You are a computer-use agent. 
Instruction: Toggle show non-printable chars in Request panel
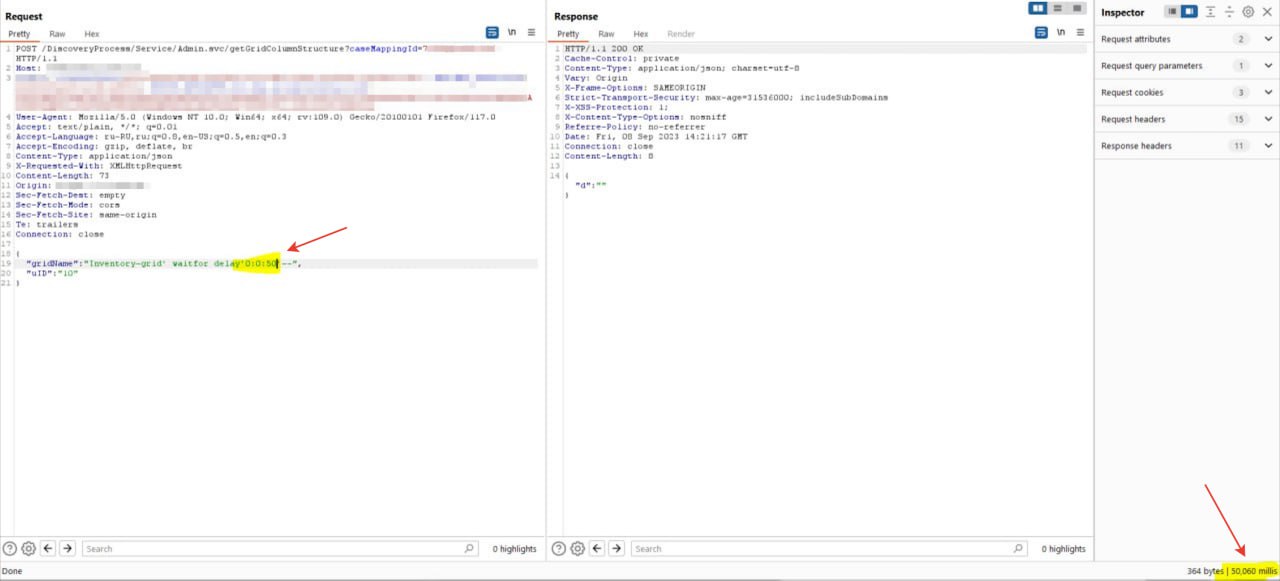(x=512, y=33)
